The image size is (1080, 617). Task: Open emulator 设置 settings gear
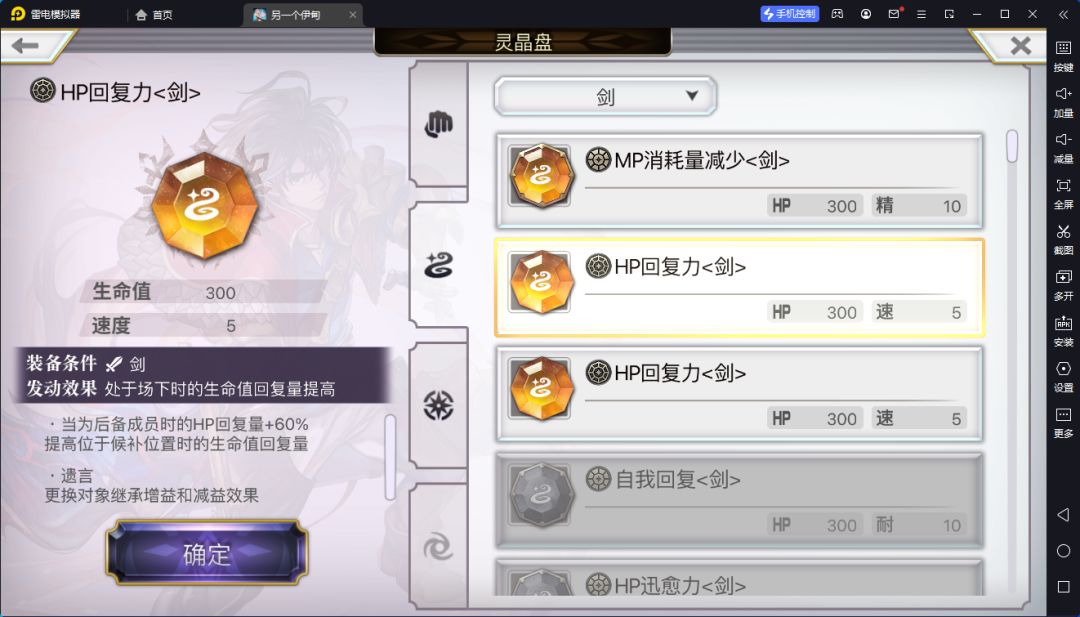tap(1063, 376)
